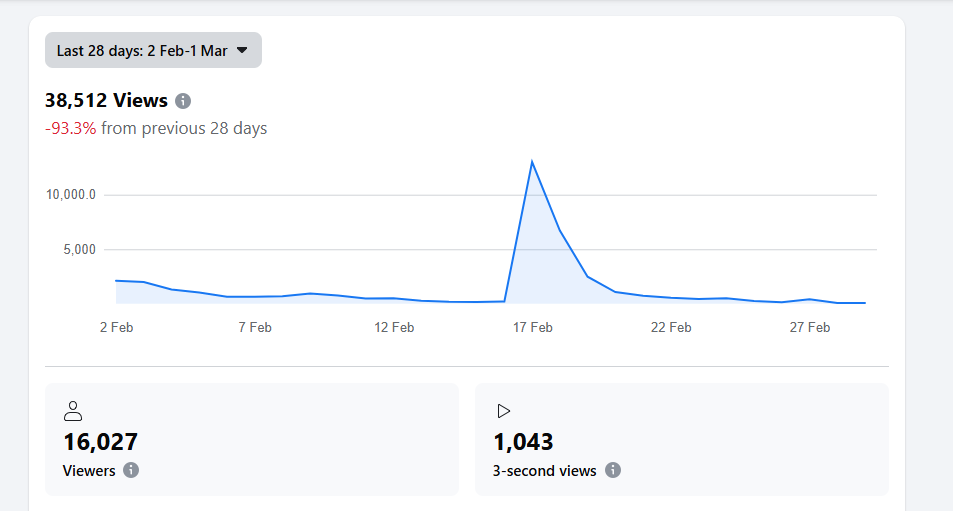Click the info icon next to Viewers

(x=131, y=470)
